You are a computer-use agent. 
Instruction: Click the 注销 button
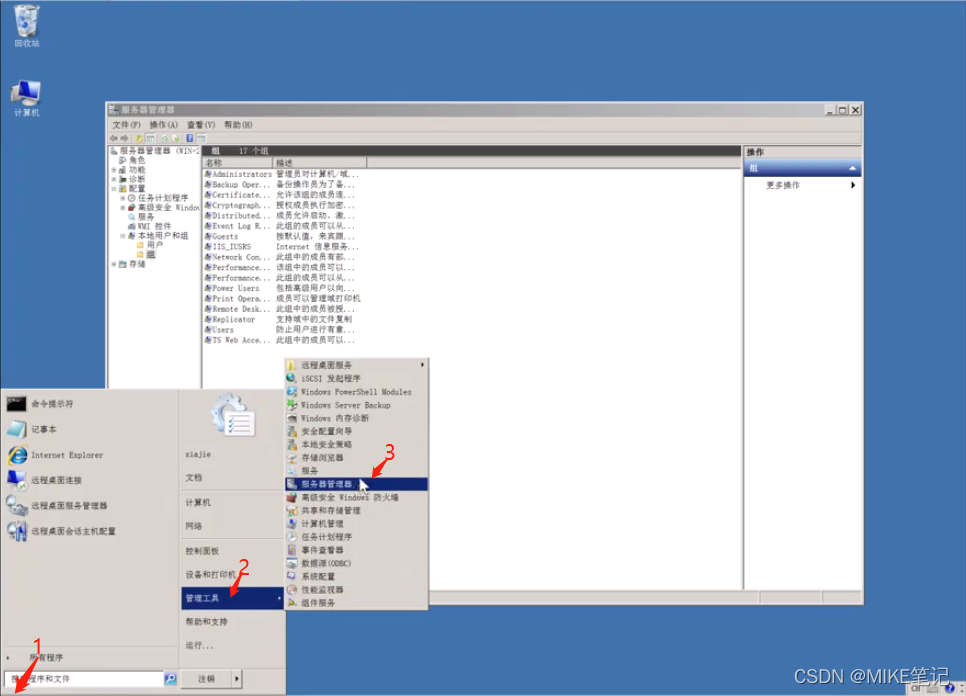[206, 679]
